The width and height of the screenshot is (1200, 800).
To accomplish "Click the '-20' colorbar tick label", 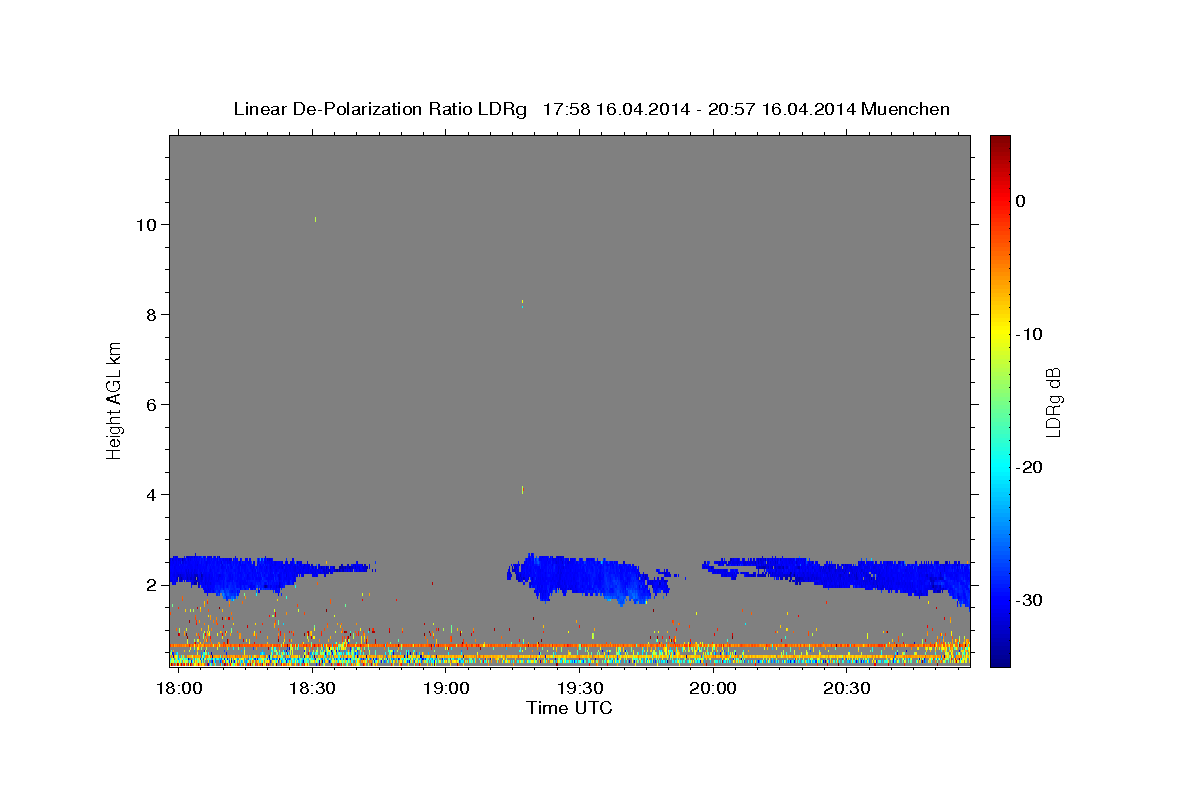I will [x=1028, y=467].
